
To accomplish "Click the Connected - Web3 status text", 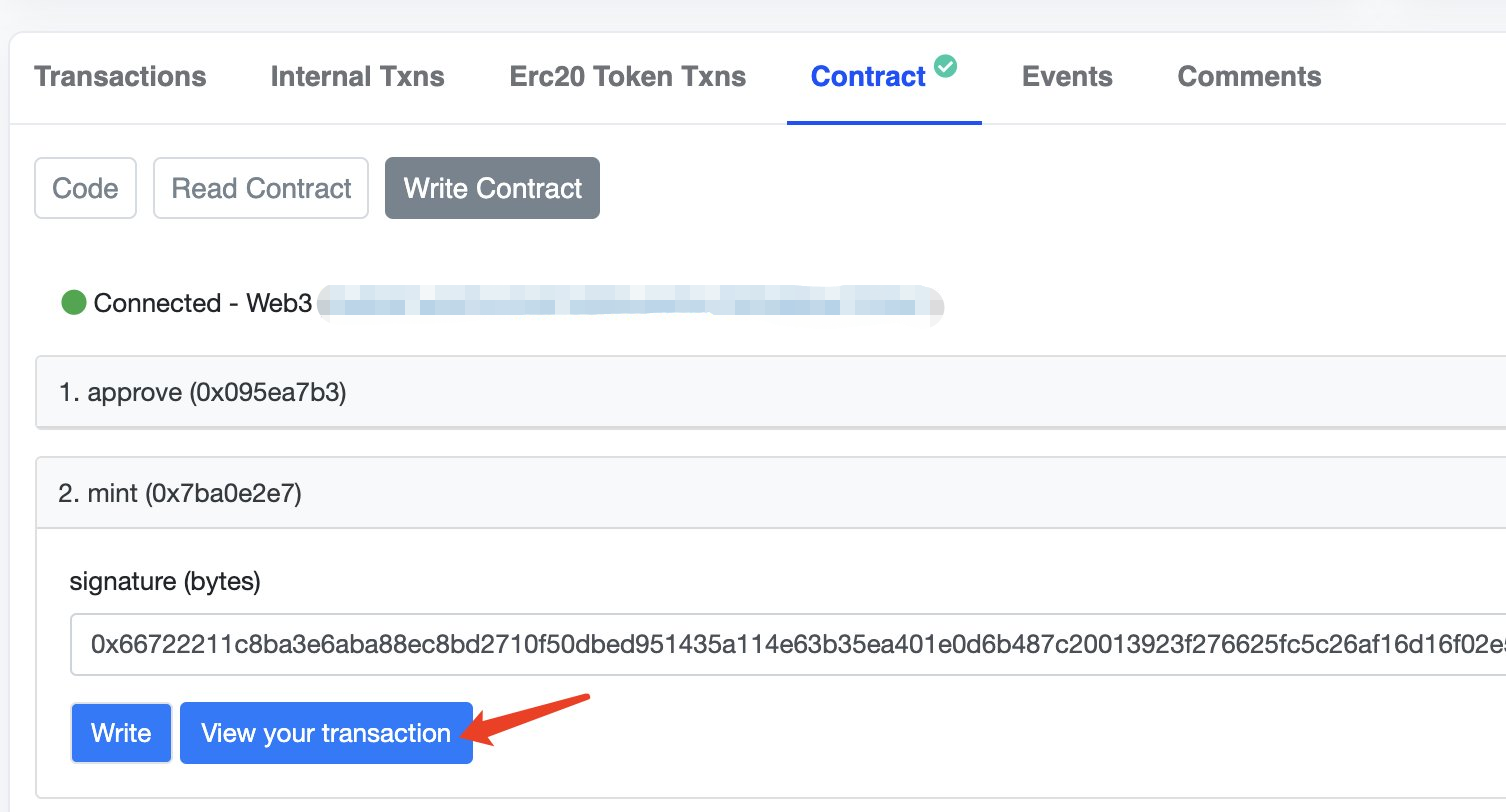I will point(203,303).
